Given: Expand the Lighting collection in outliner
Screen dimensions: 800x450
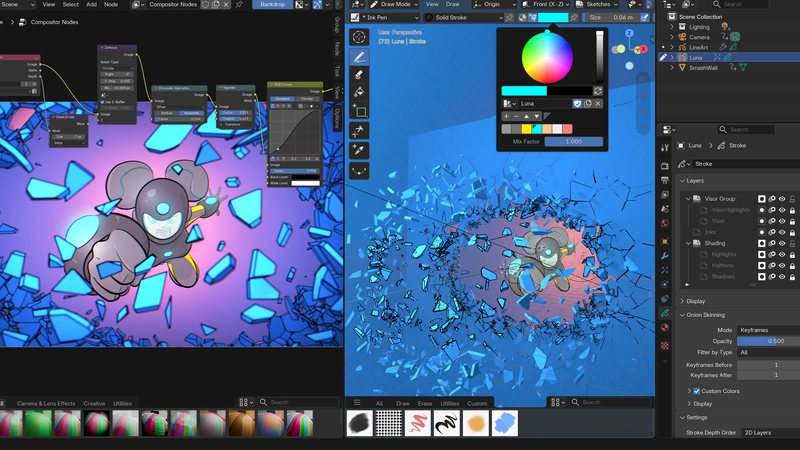Looking at the screenshot, I should [x=672, y=27].
